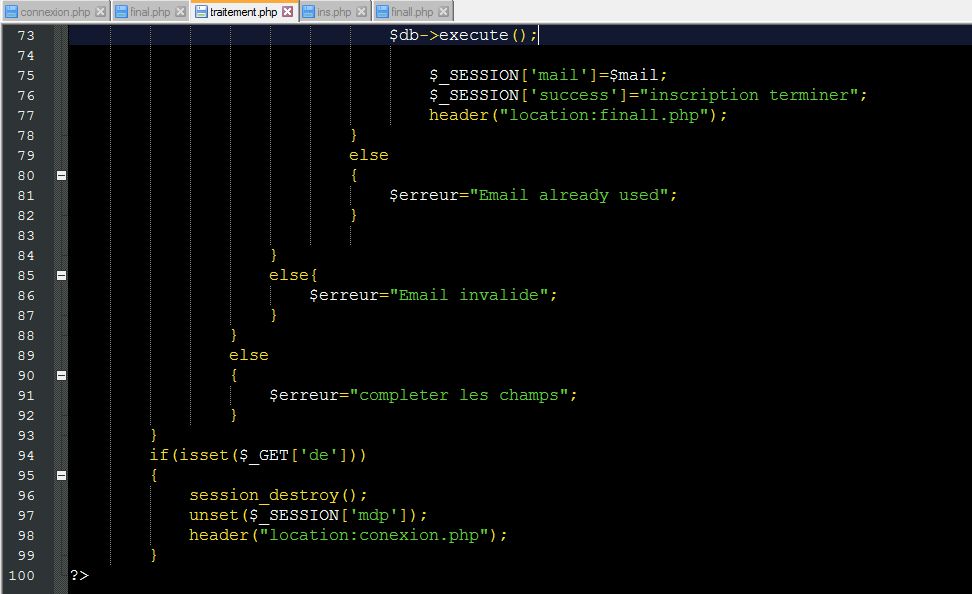Open the finall.php tab
The width and height of the screenshot is (972, 594).
click(412, 12)
